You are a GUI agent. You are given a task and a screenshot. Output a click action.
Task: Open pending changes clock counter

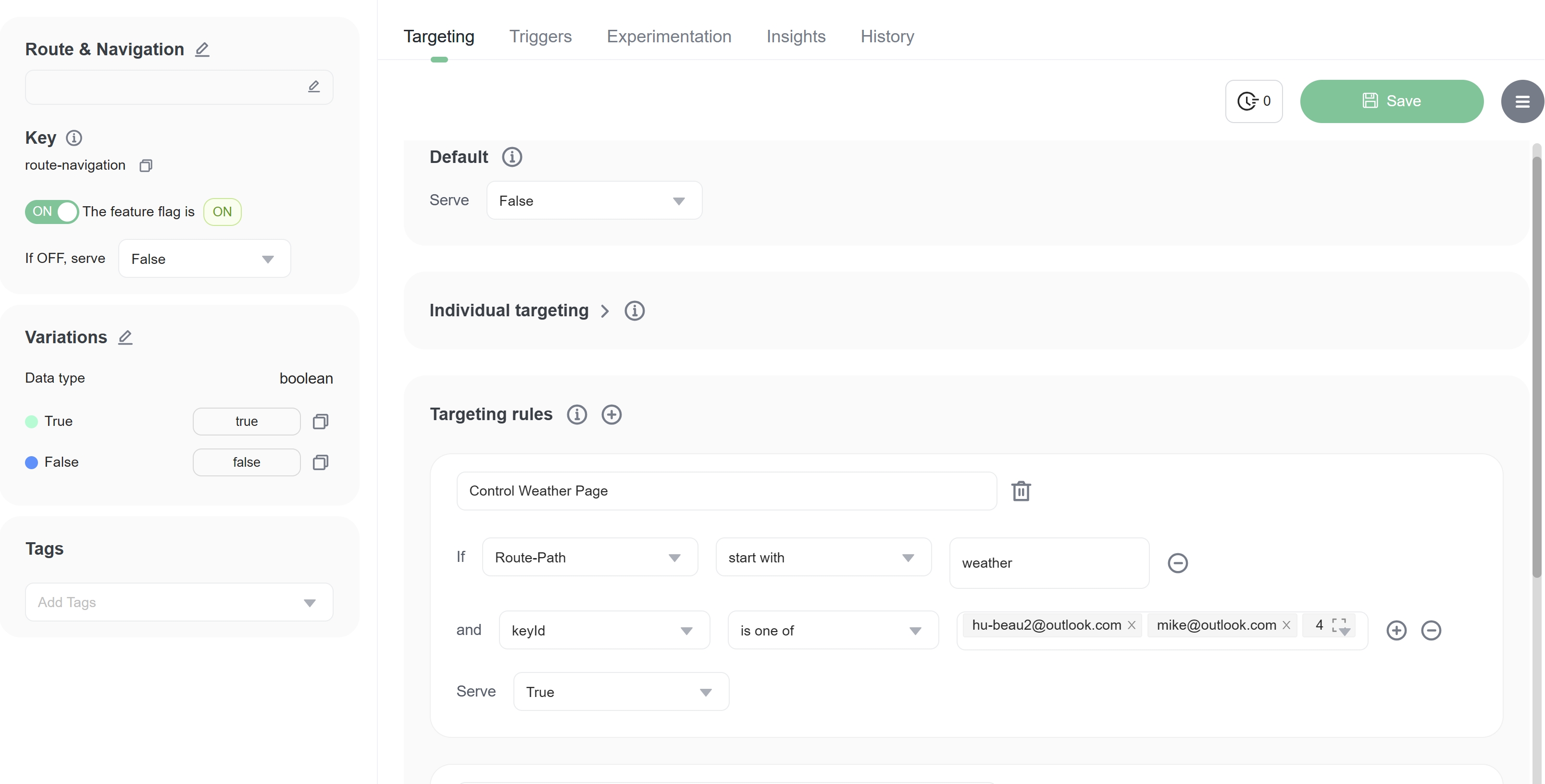click(x=1254, y=101)
